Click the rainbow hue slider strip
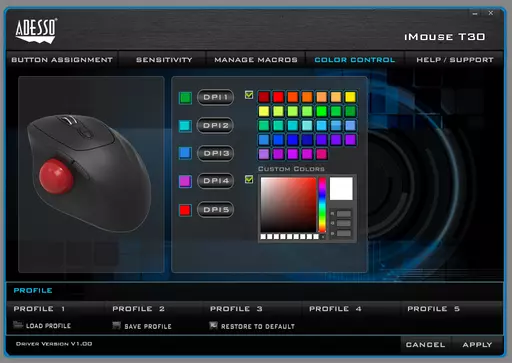Viewport: 512px width, 363px height. point(322,205)
